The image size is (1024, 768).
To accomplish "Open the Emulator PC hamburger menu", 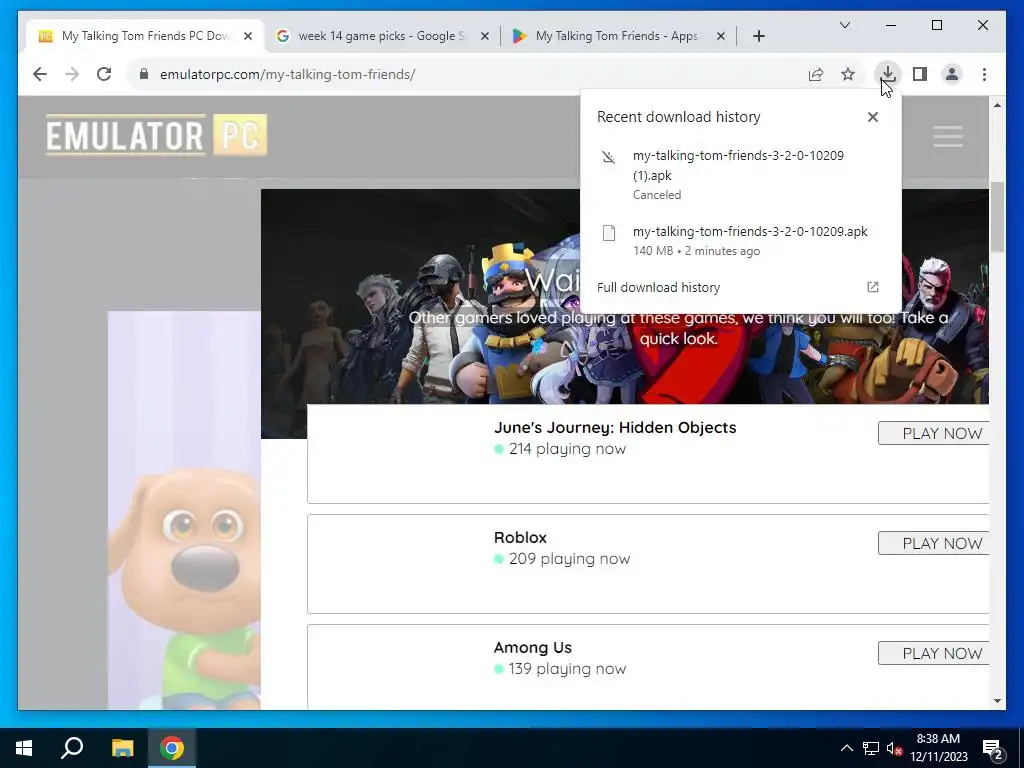I will 948,136.
